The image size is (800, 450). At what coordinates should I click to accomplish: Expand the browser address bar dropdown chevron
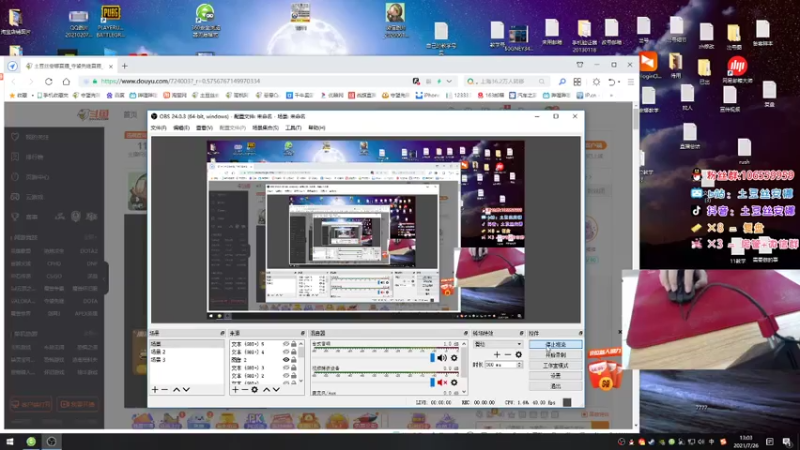[449, 81]
